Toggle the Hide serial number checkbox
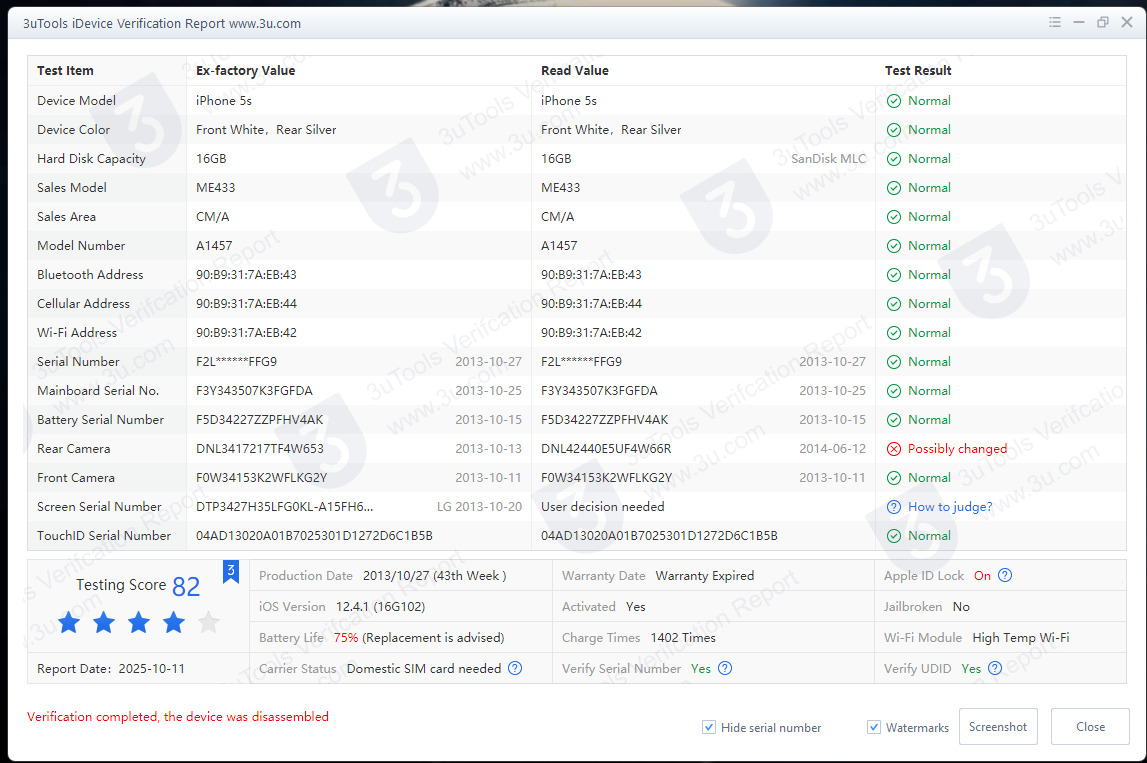This screenshot has width=1147, height=763. (x=709, y=727)
